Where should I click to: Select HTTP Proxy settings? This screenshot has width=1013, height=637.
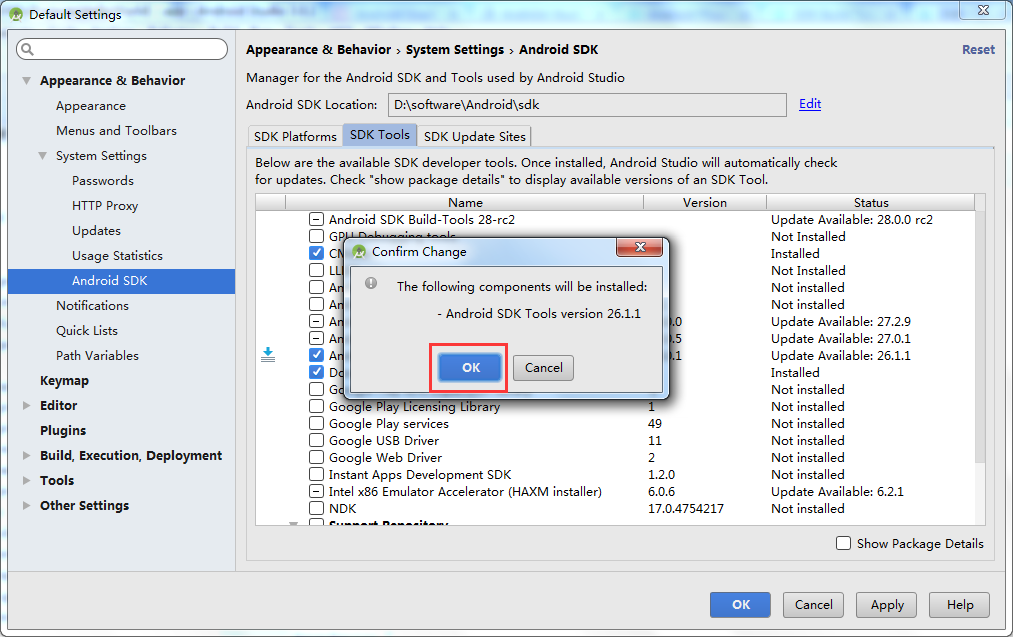(x=105, y=205)
